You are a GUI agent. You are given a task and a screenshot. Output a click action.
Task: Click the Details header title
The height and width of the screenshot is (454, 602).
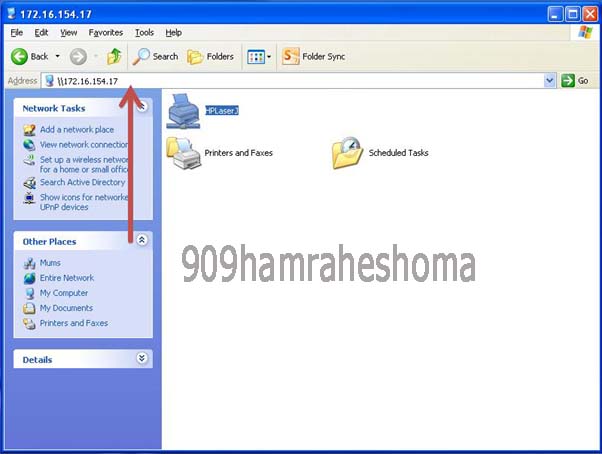pos(37,360)
